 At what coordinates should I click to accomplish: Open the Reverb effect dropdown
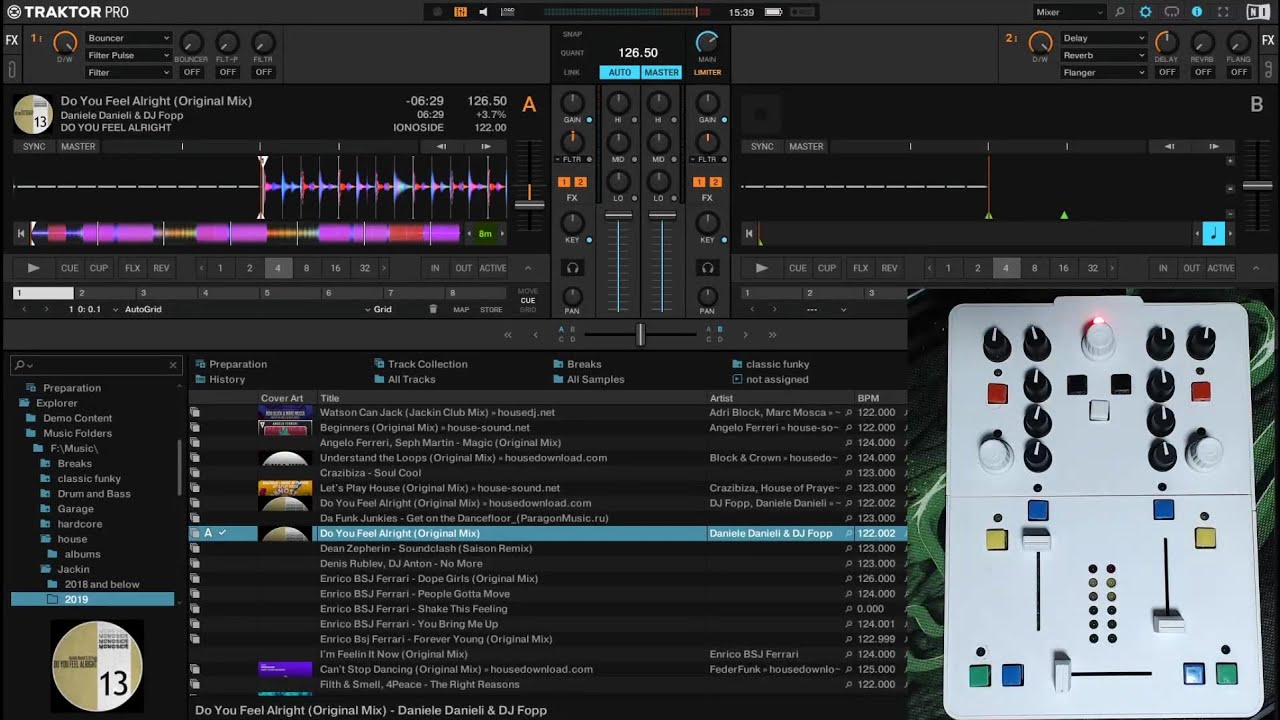point(1104,55)
